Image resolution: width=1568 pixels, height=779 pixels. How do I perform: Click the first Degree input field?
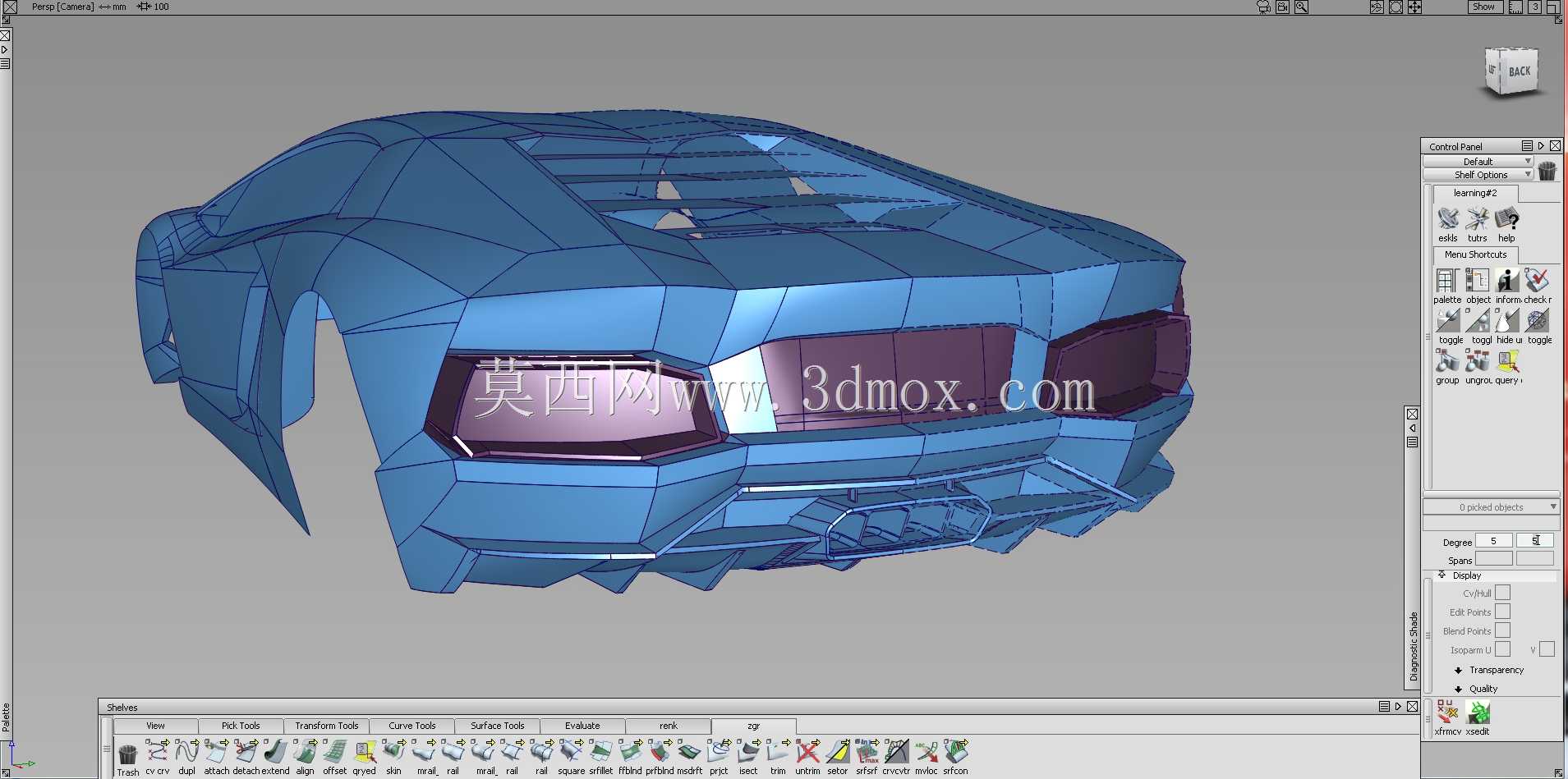tap(1494, 541)
